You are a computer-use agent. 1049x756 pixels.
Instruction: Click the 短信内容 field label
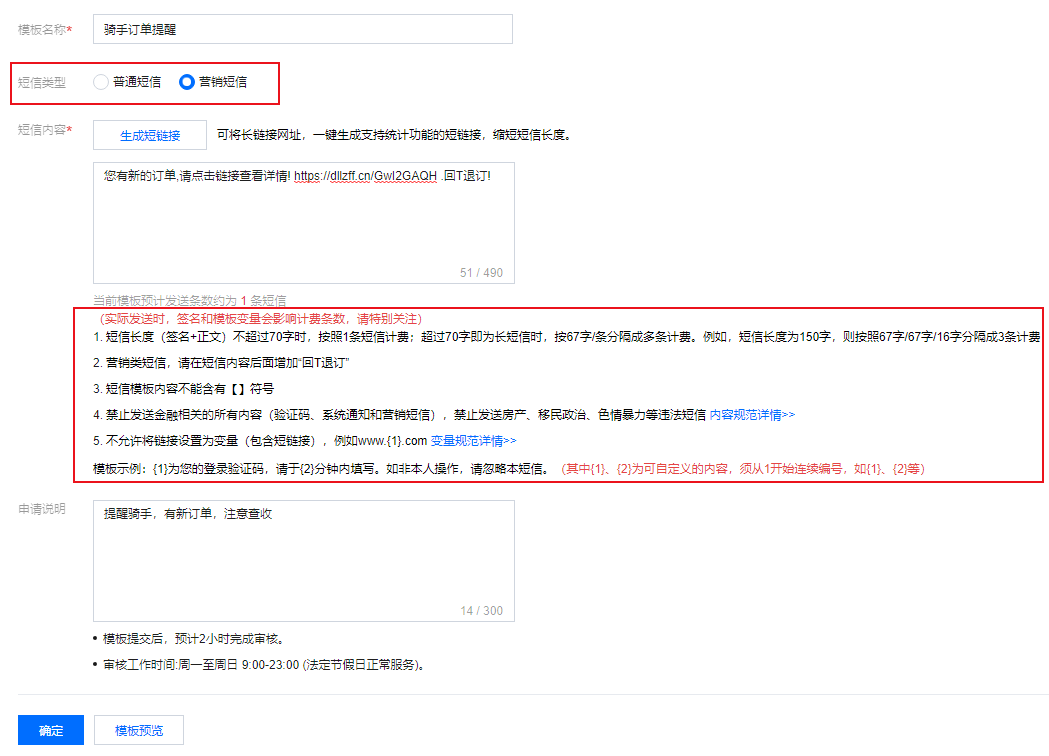tap(45, 130)
